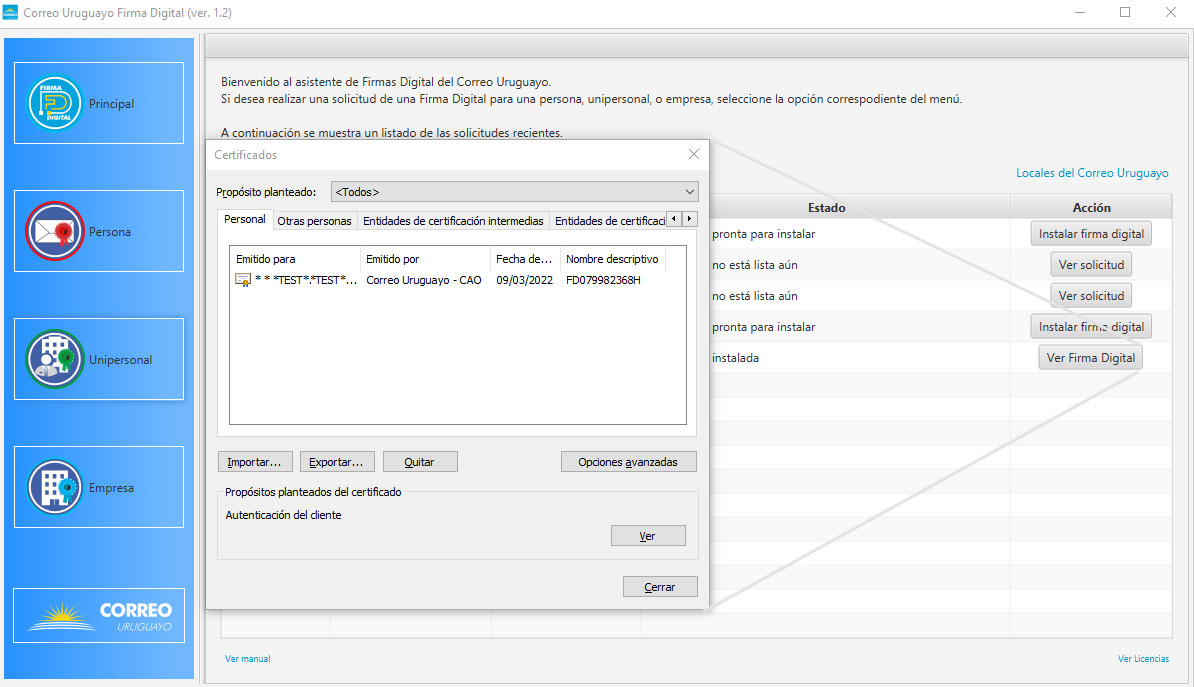Click the Acción column header
This screenshot has height=687, width=1194.
[1091, 207]
